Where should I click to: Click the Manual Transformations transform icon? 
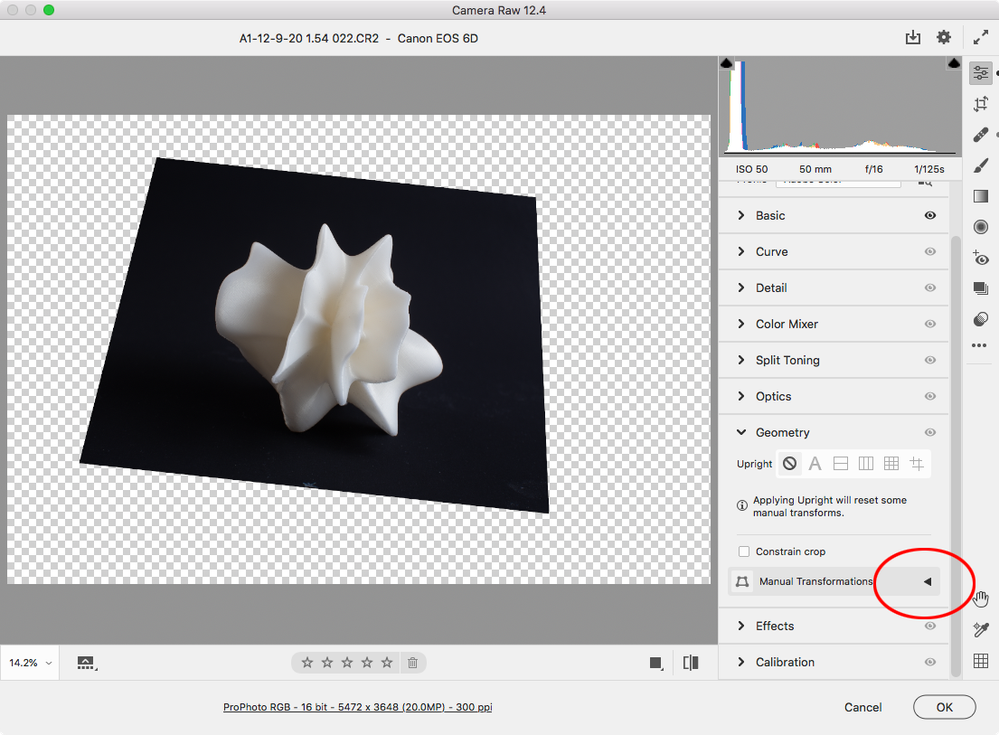pos(742,582)
